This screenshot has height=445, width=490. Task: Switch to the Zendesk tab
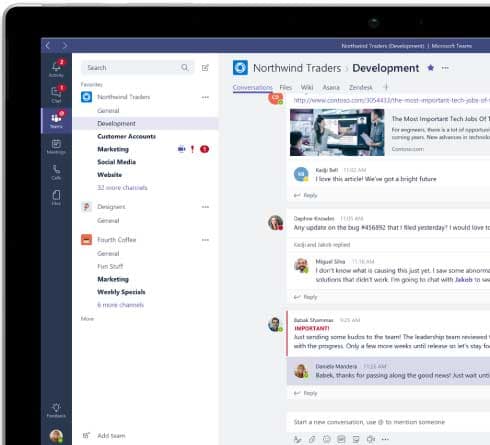pos(360,88)
